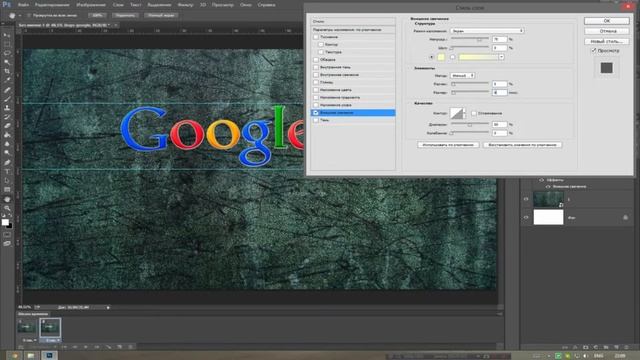Open the timeline panel flyout menu

click(x=499, y=314)
